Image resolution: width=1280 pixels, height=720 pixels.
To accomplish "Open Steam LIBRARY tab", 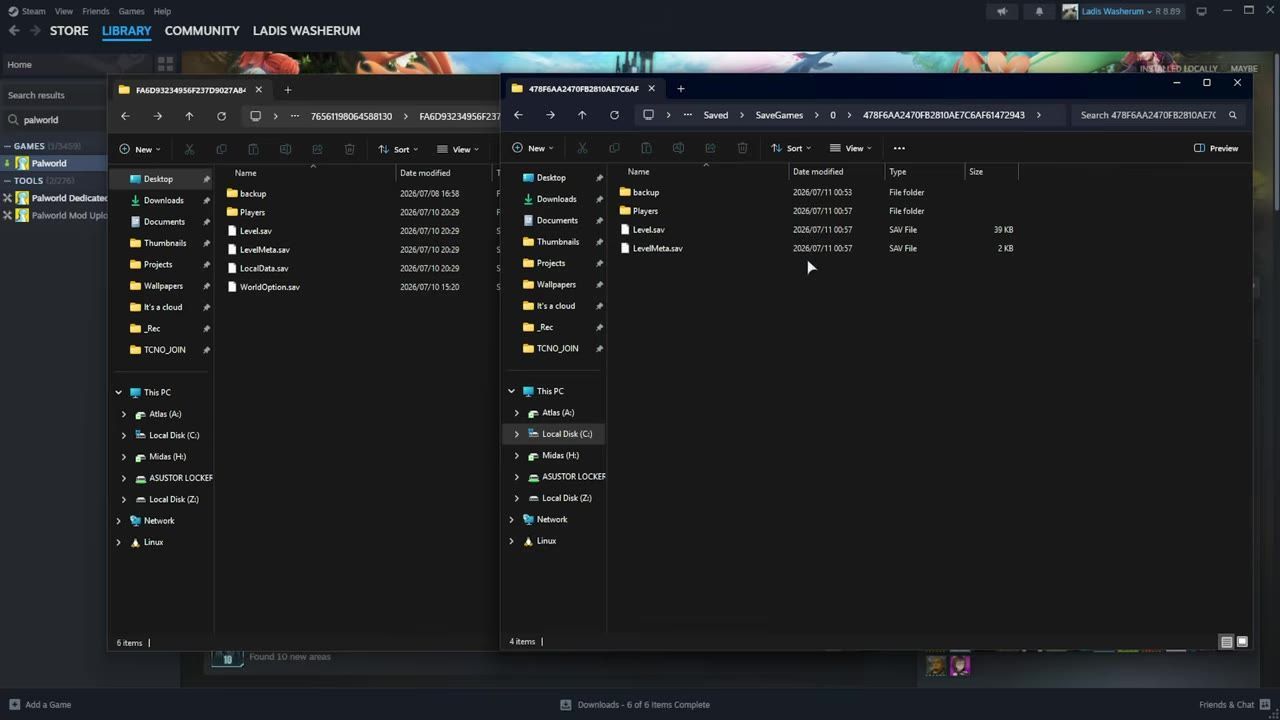I will (x=126, y=31).
